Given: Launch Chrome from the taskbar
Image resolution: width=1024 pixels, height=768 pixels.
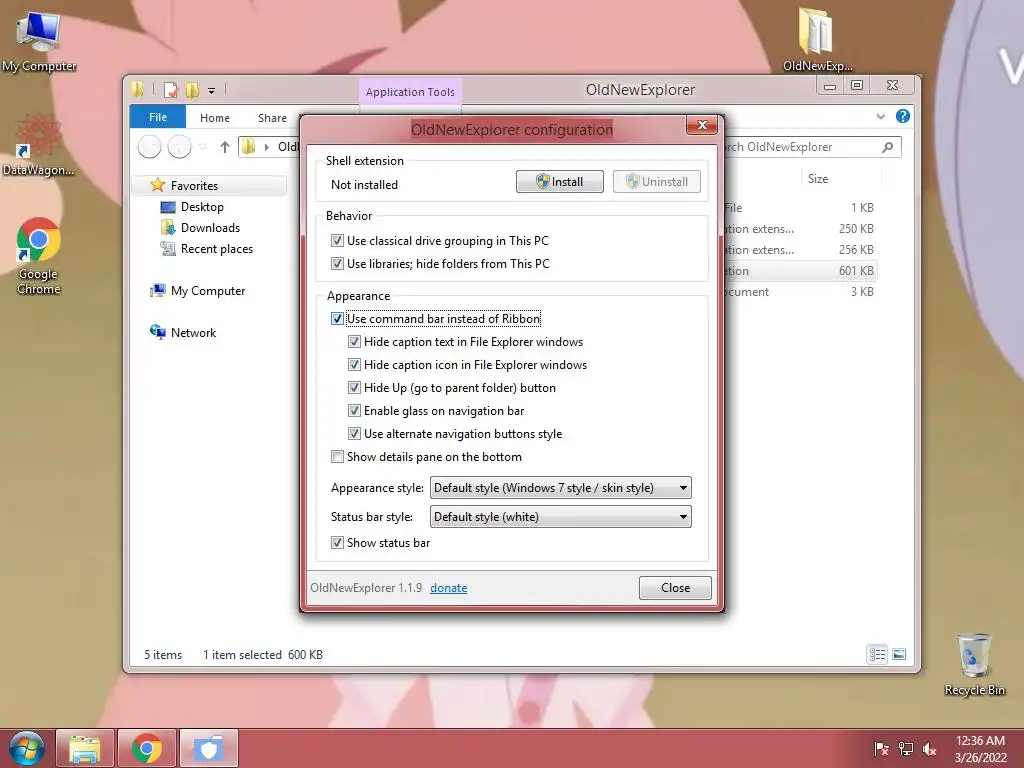Looking at the screenshot, I should (x=147, y=748).
